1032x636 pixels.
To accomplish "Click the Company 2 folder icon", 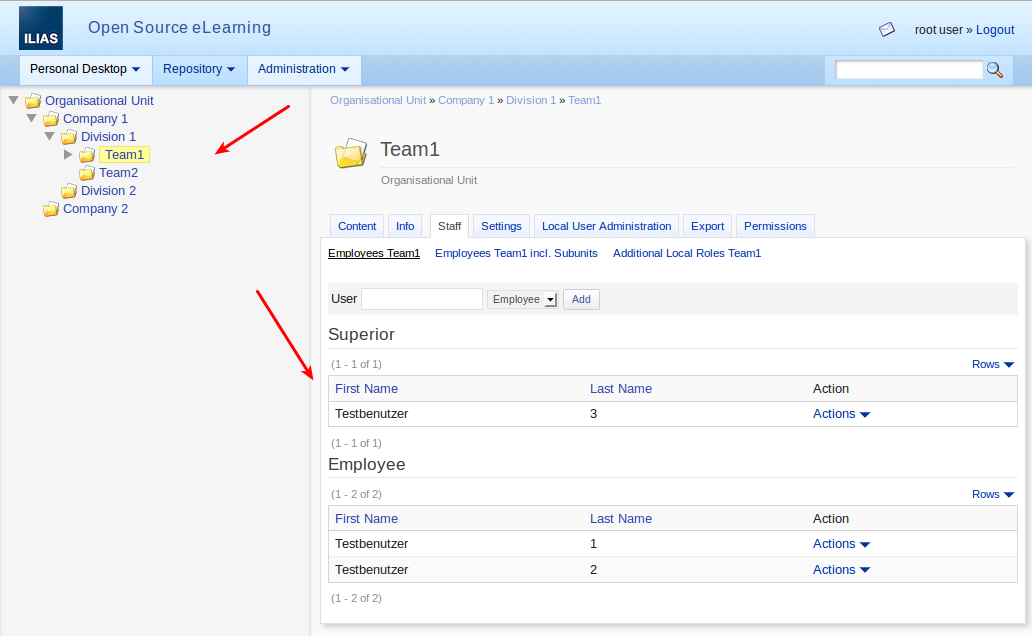I will click(51, 209).
